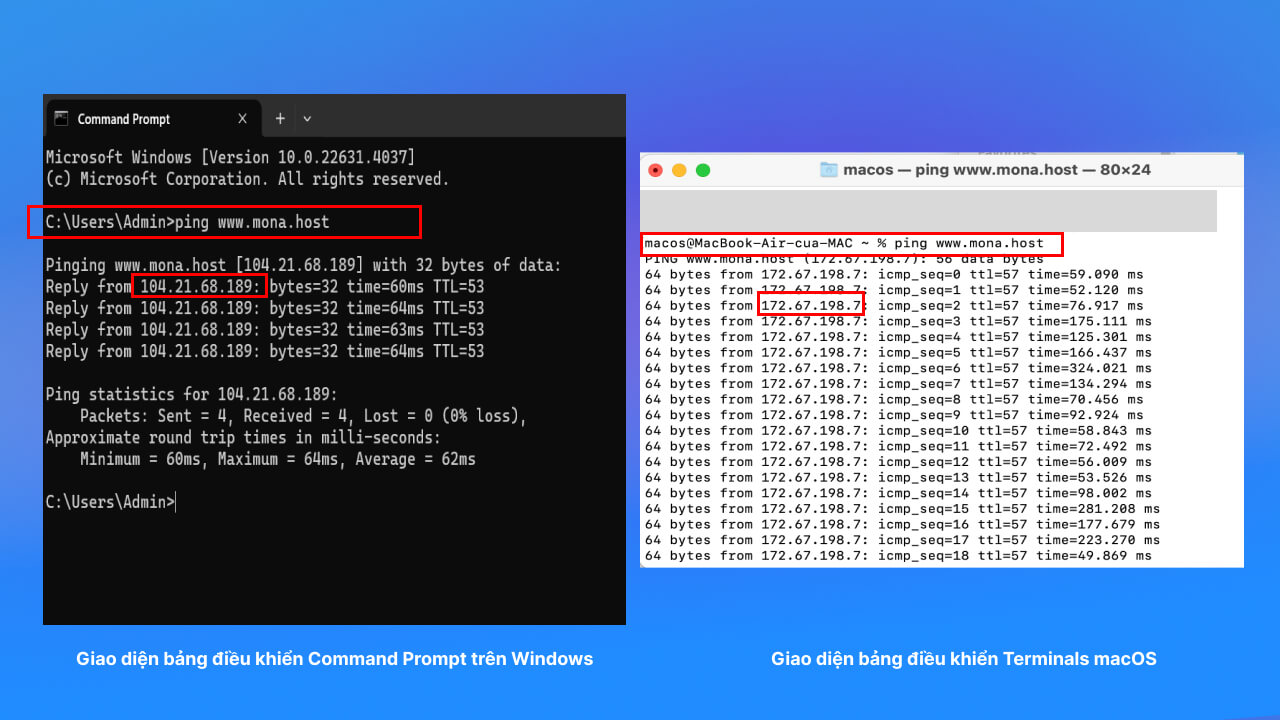Click 'Ping statistics for 104.21.68.189:' line
Image resolution: width=1280 pixels, height=720 pixels.
[192, 394]
